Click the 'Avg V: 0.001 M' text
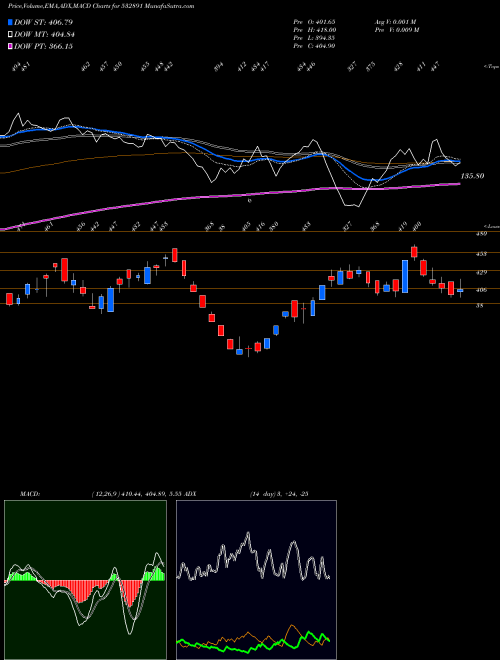 coord(395,22)
